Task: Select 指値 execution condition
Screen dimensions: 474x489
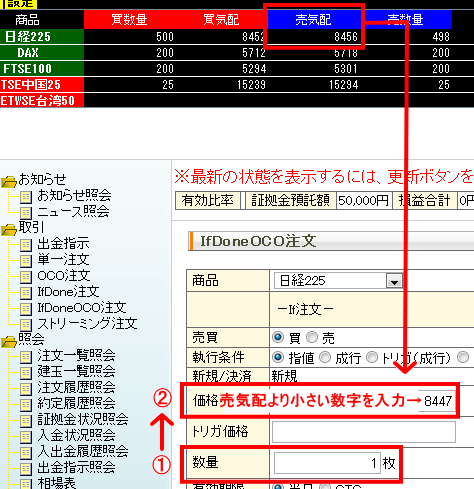Action: tap(278, 357)
